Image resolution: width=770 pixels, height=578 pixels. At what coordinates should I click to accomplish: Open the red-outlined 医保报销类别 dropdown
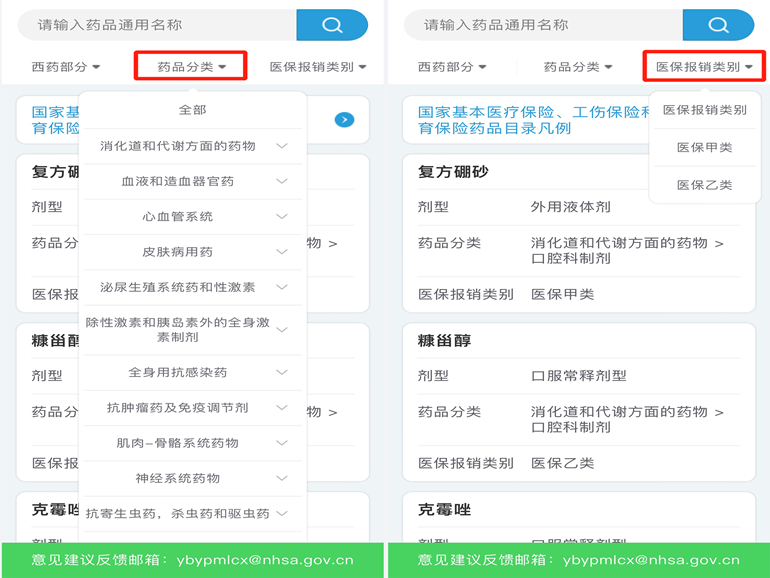point(704,67)
